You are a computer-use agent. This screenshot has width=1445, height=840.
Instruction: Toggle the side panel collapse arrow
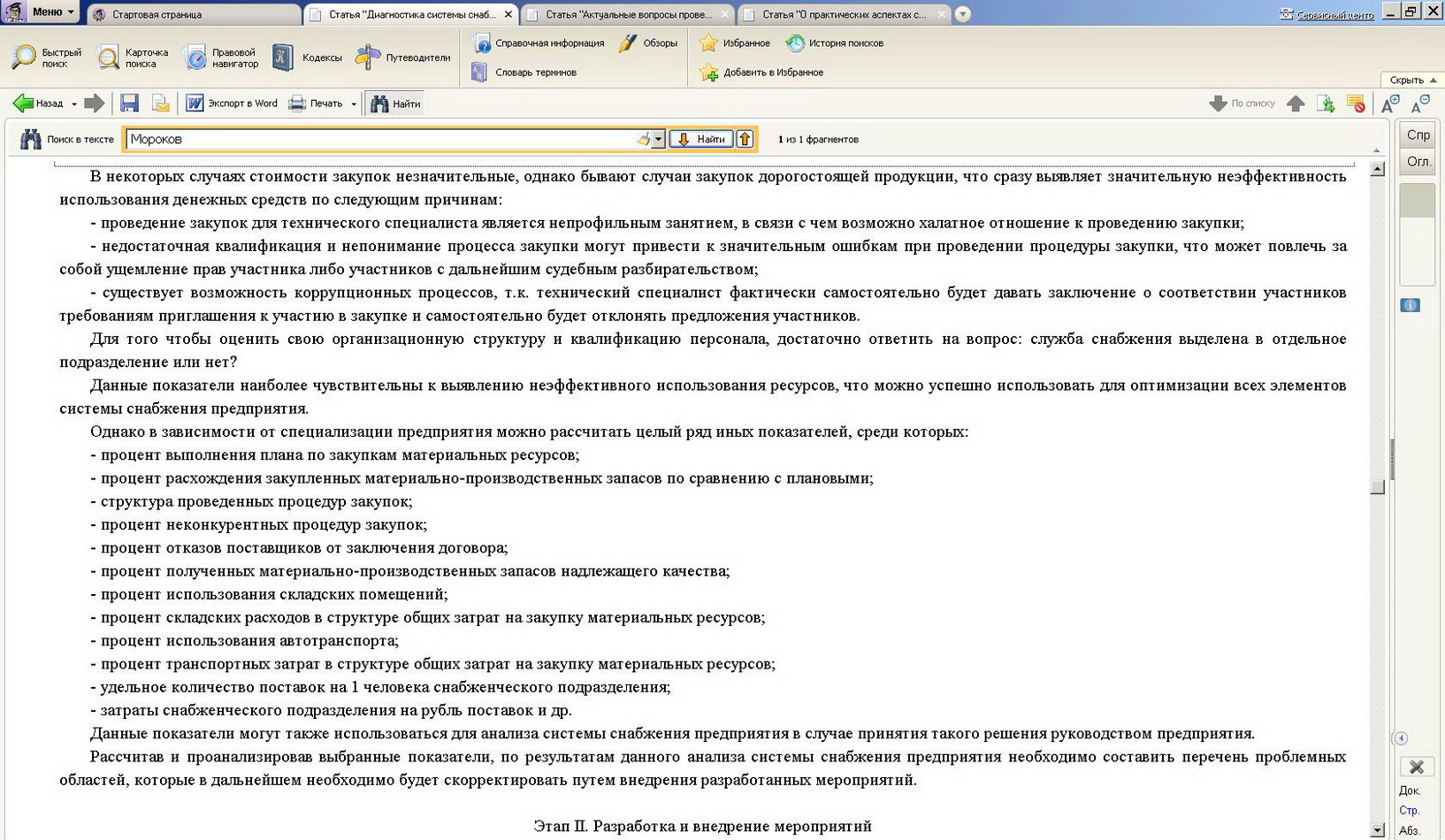click(1400, 738)
